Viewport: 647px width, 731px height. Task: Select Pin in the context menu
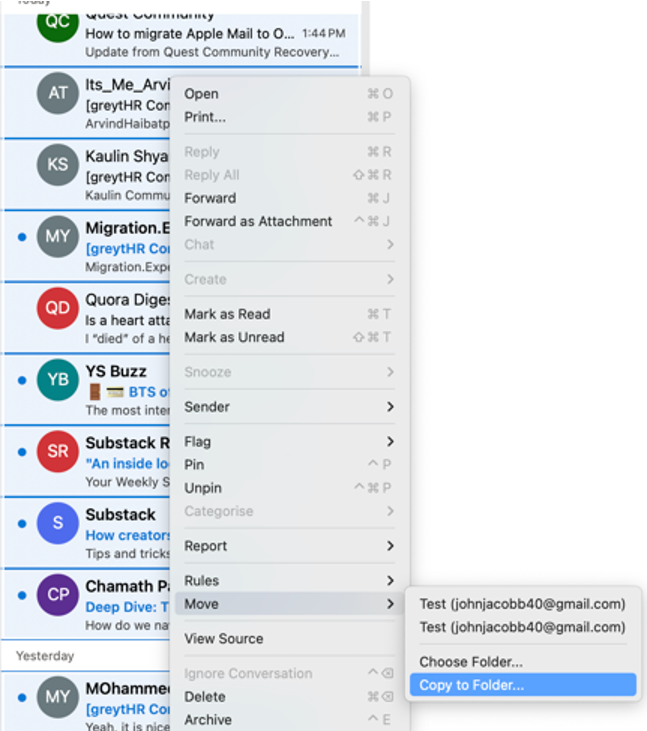point(289,464)
